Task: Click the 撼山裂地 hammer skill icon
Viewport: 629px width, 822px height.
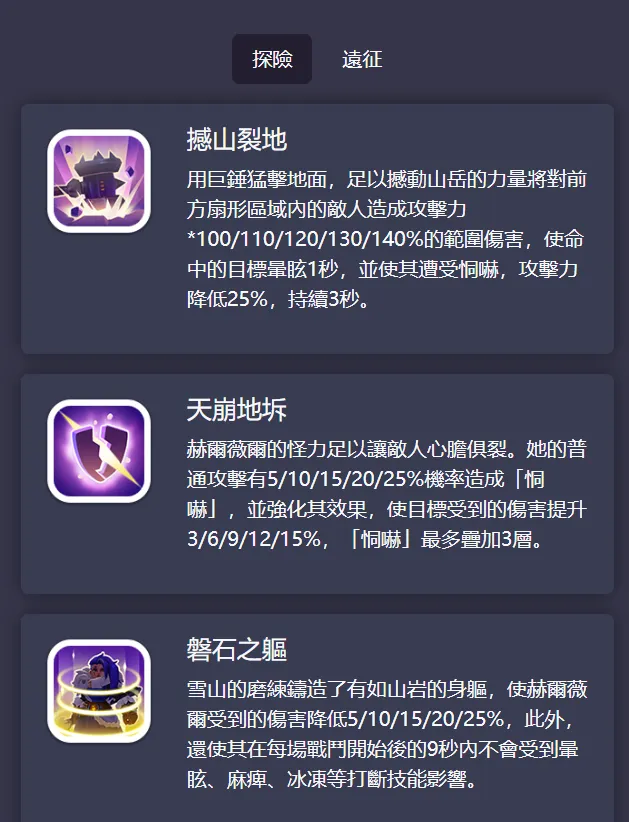Action: coord(99,181)
